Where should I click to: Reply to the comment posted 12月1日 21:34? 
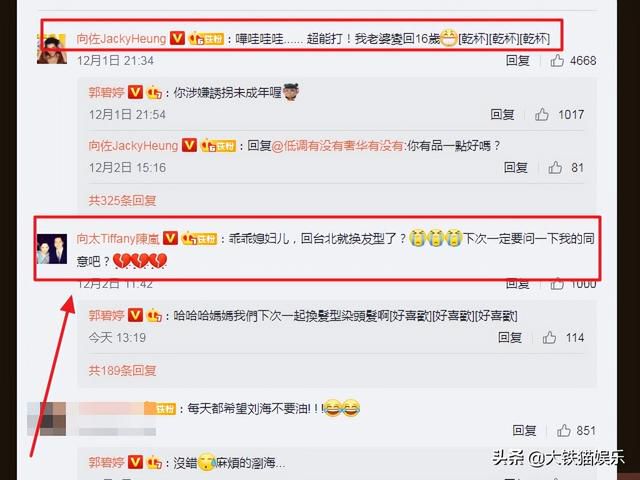tap(518, 61)
